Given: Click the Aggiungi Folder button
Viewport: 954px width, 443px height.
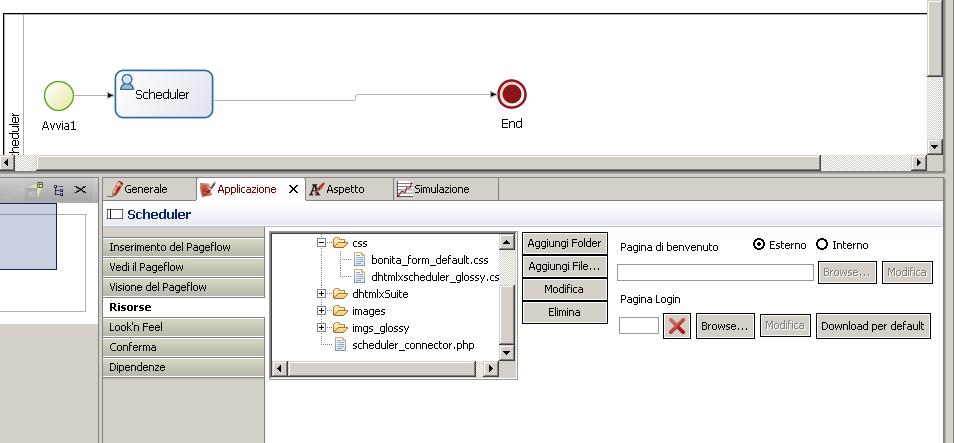Looking at the screenshot, I should 565,243.
